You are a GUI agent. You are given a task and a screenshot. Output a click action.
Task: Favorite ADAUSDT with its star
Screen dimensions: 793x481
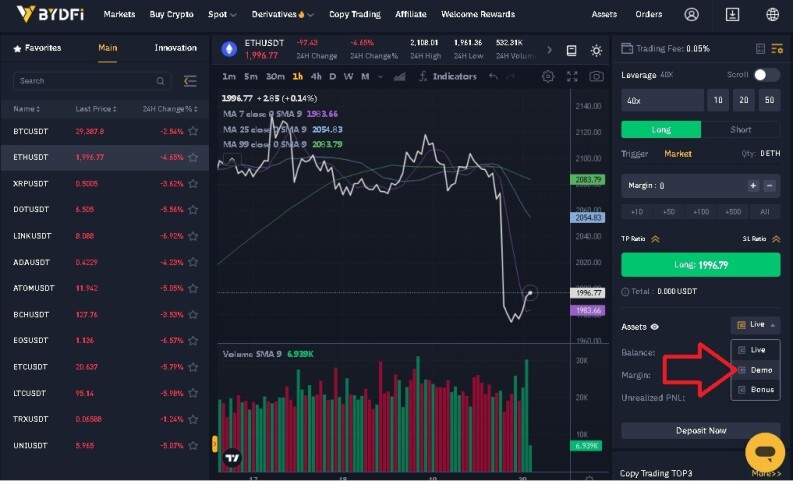coord(193,262)
